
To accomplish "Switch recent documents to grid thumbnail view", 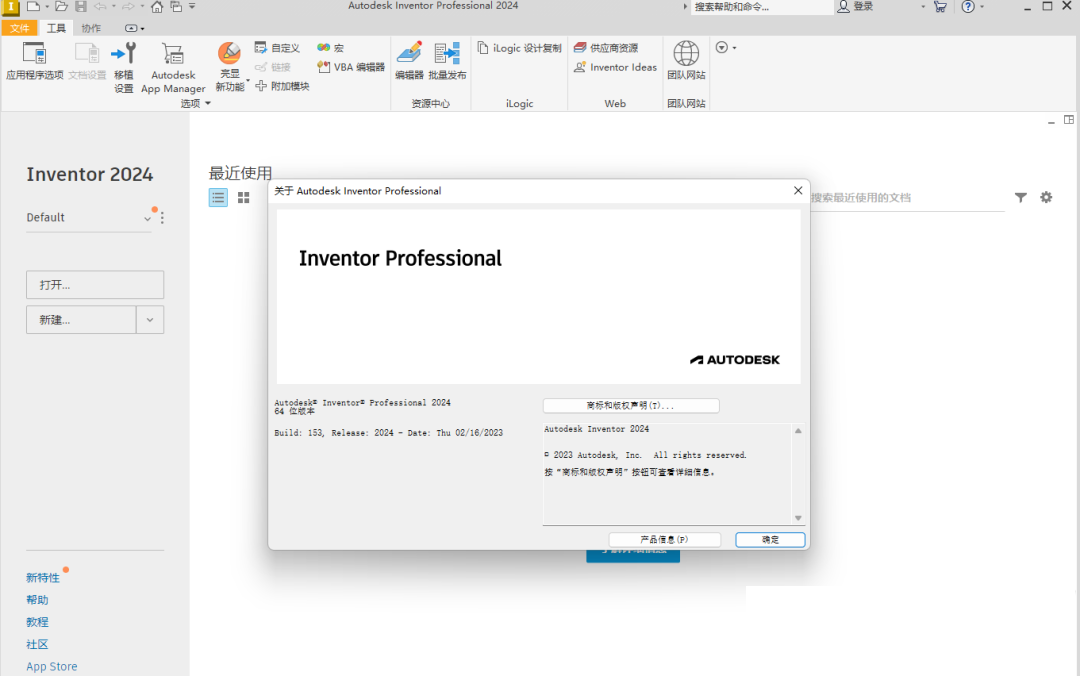I will coord(243,197).
